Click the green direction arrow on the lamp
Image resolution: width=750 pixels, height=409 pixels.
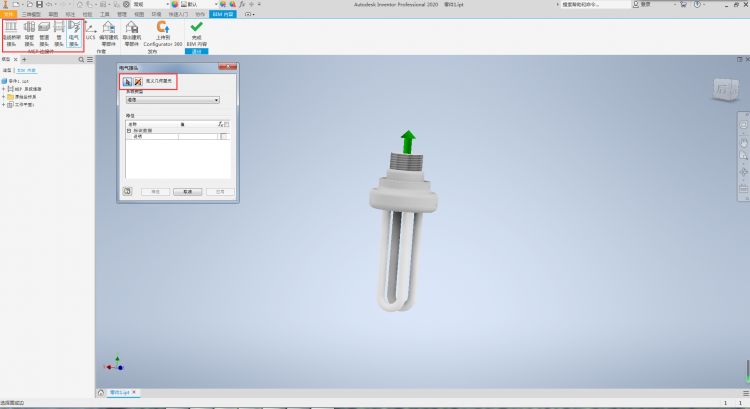408,142
